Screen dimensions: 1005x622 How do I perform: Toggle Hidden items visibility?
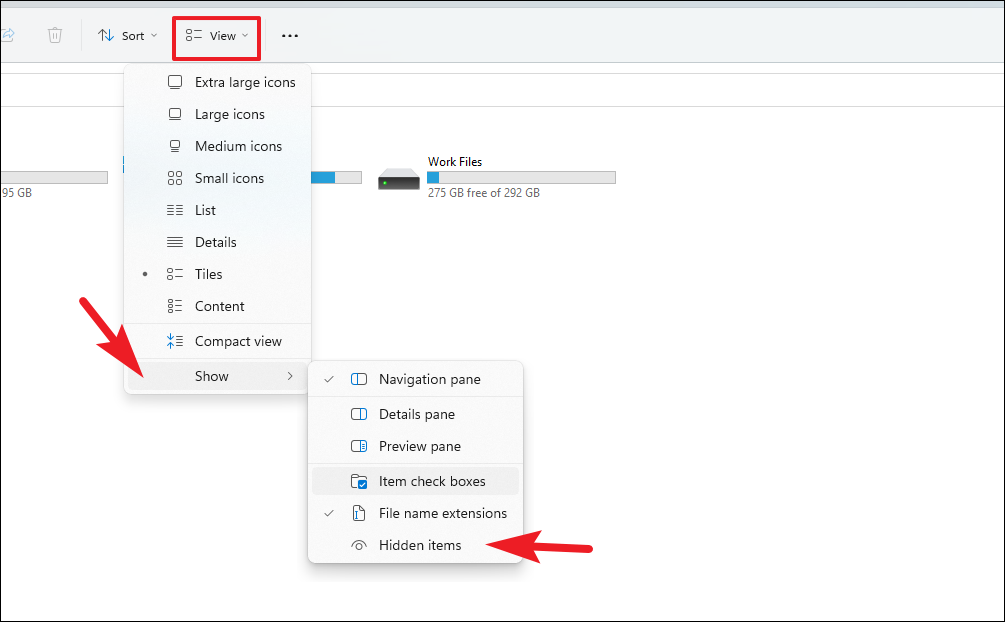(419, 546)
